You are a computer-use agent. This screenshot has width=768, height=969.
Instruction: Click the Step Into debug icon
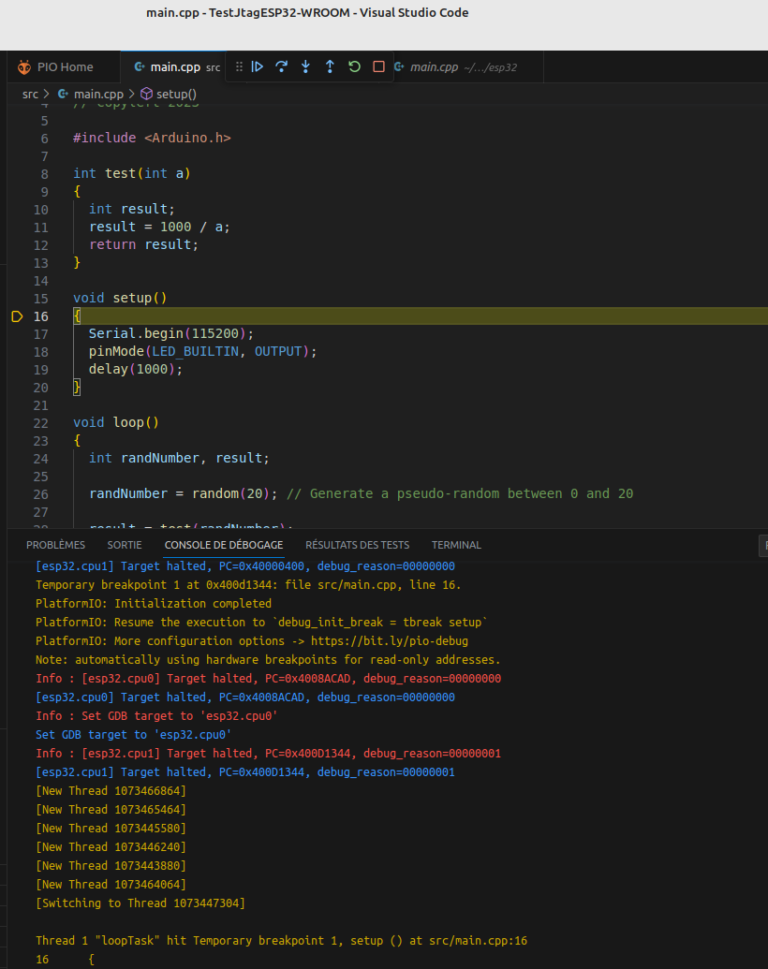pyautogui.click(x=306, y=67)
